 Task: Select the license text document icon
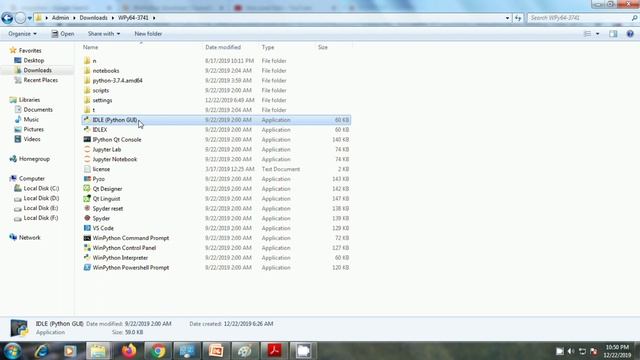87,169
